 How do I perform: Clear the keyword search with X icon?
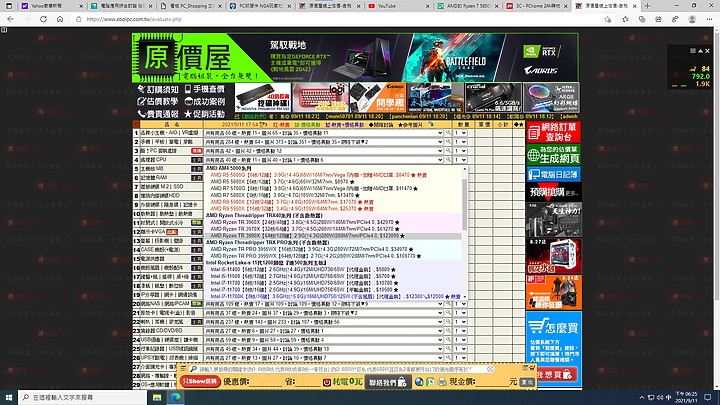[490, 369]
